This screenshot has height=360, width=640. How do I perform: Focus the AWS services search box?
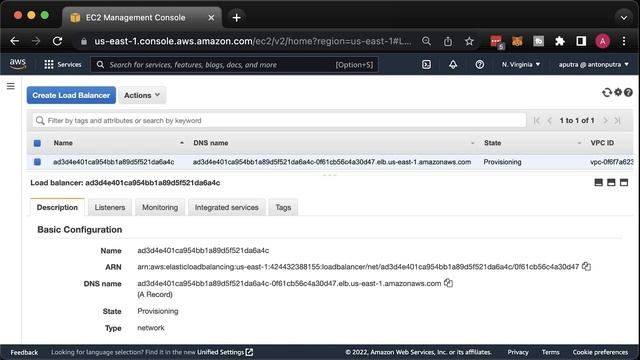coord(234,64)
